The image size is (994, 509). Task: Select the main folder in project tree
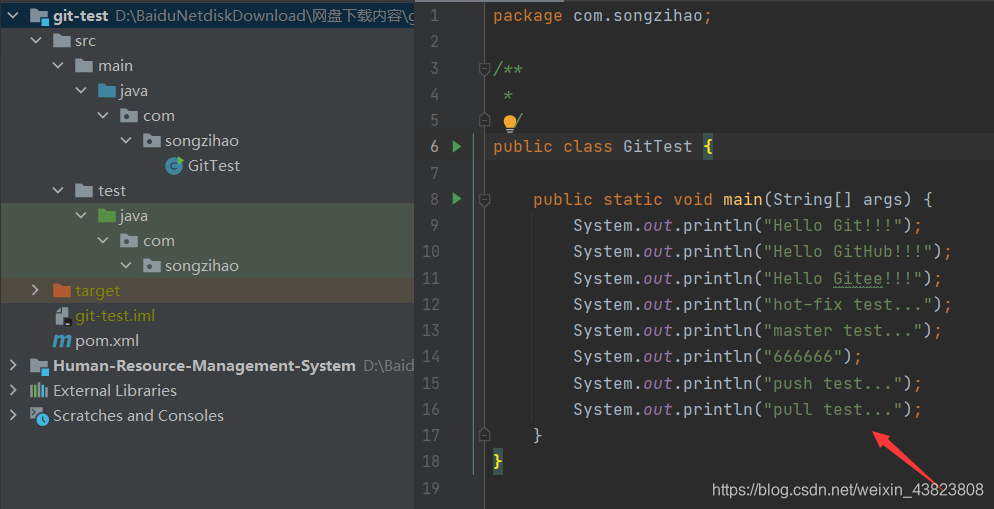point(115,66)
